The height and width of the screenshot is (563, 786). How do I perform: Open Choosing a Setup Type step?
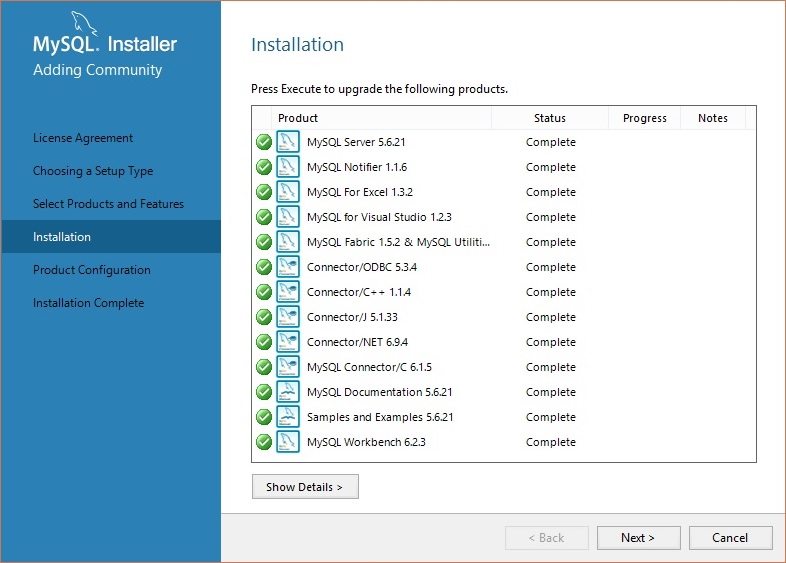pos(93,171)
